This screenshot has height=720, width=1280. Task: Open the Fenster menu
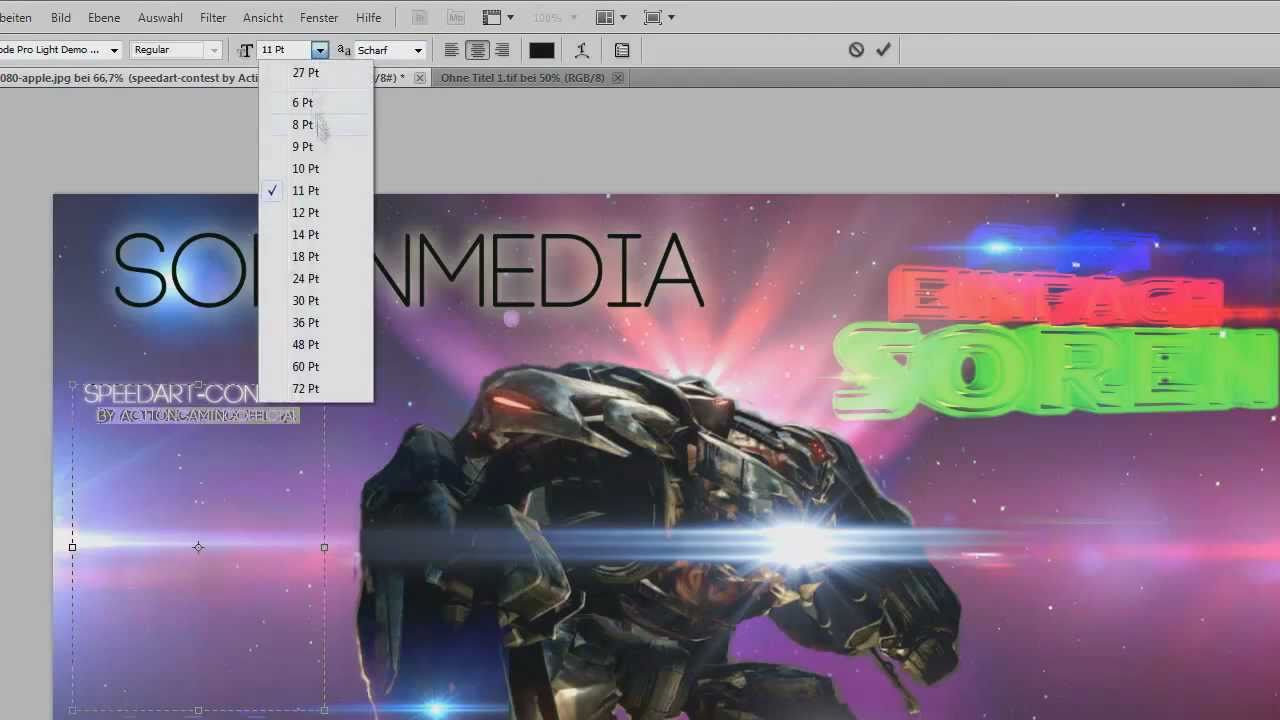pos(319,18)
